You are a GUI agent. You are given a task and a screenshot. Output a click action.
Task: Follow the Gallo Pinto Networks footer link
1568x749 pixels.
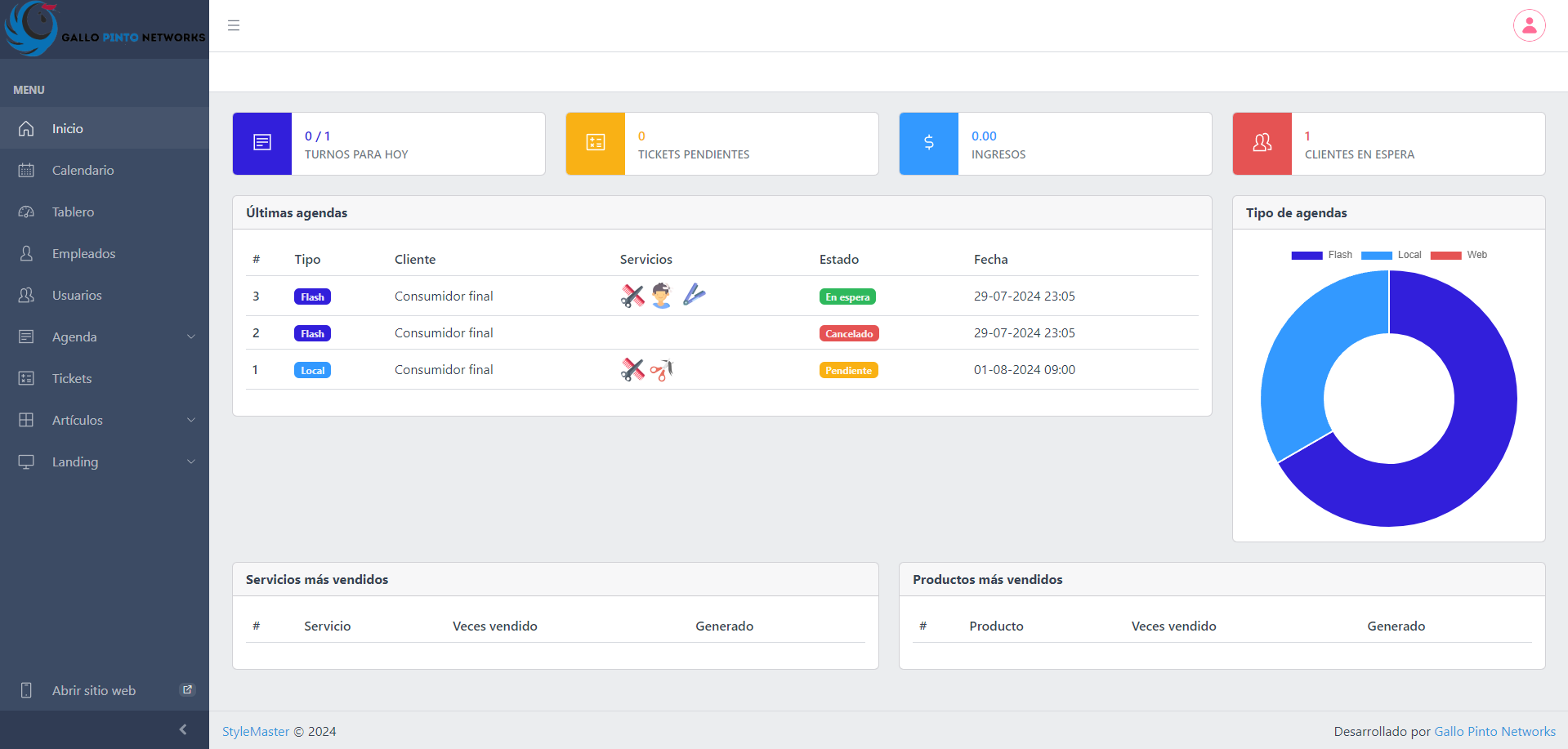pos(1494,731)
